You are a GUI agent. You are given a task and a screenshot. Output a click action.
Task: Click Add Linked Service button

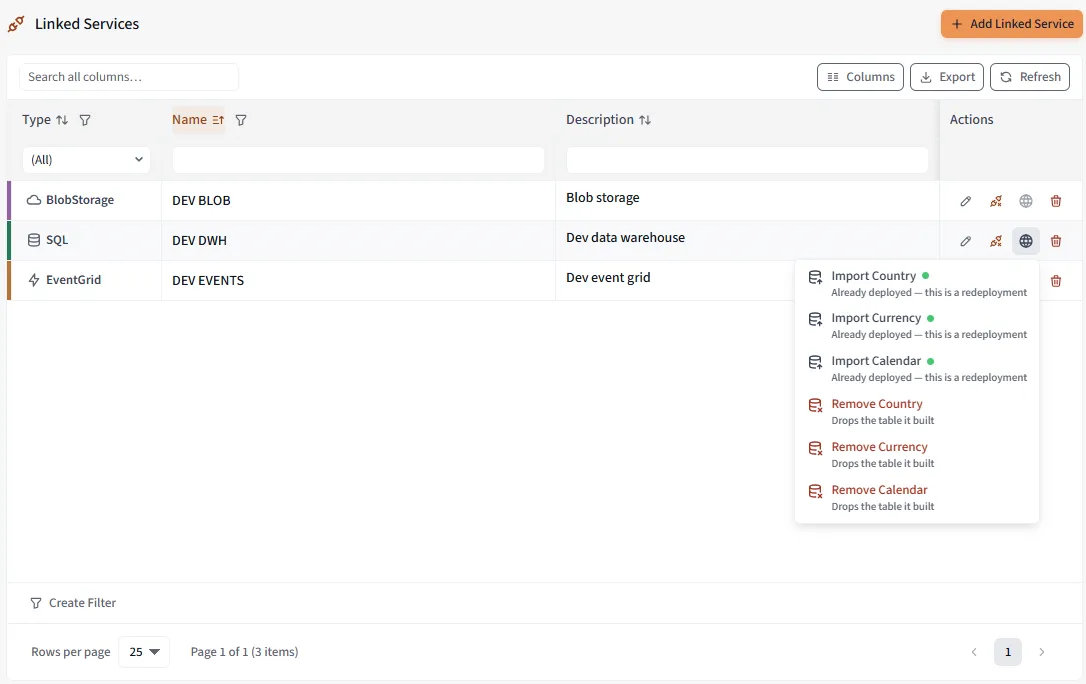pyautogui.click(x=1011, y=24)
